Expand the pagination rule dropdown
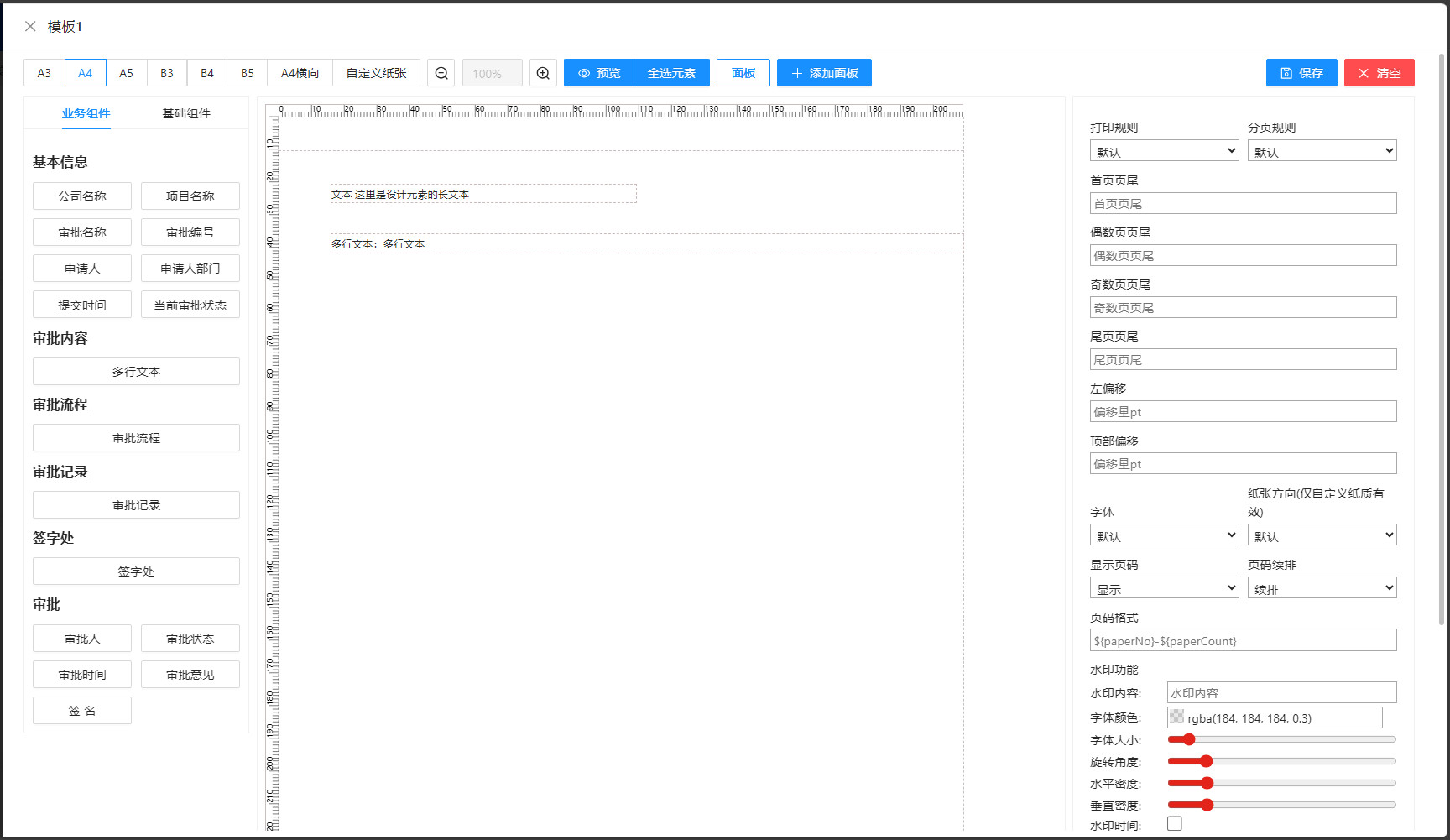Viewport: 1450px width, 840px height. click(x=1322, y=151)
